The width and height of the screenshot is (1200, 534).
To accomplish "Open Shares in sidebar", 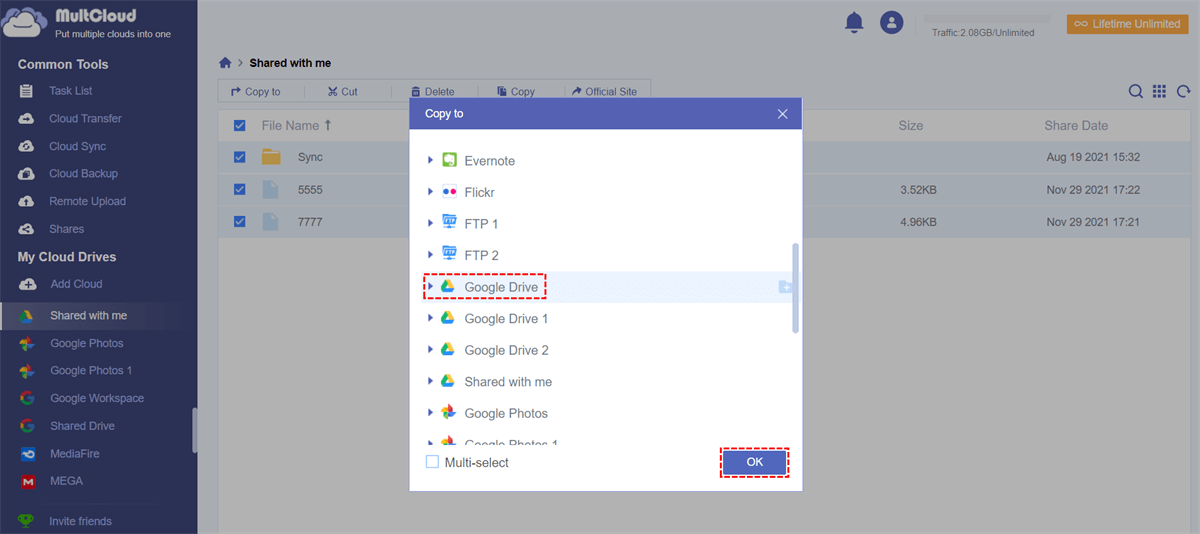I will pos(66,229).
